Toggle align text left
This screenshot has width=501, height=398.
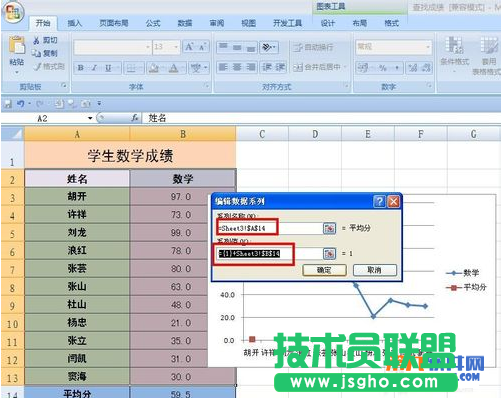tap(223, 67)
